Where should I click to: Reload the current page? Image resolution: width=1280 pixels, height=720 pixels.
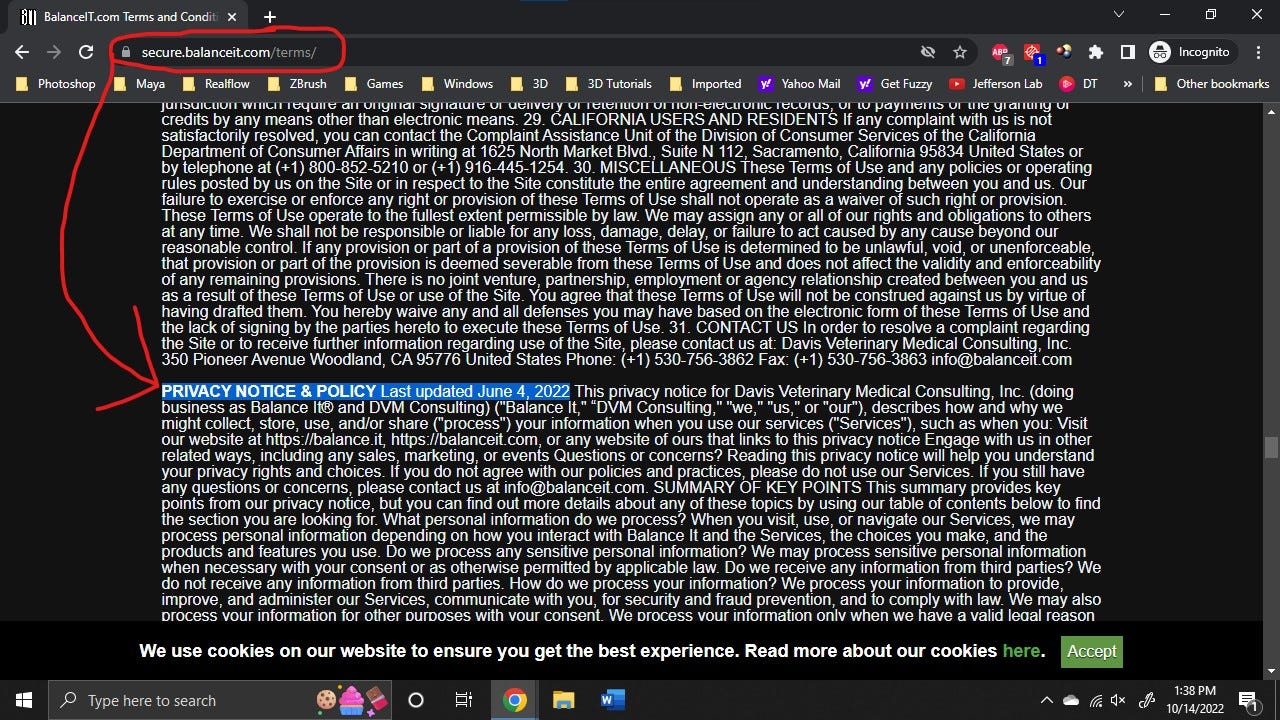(x=86, y=52)
